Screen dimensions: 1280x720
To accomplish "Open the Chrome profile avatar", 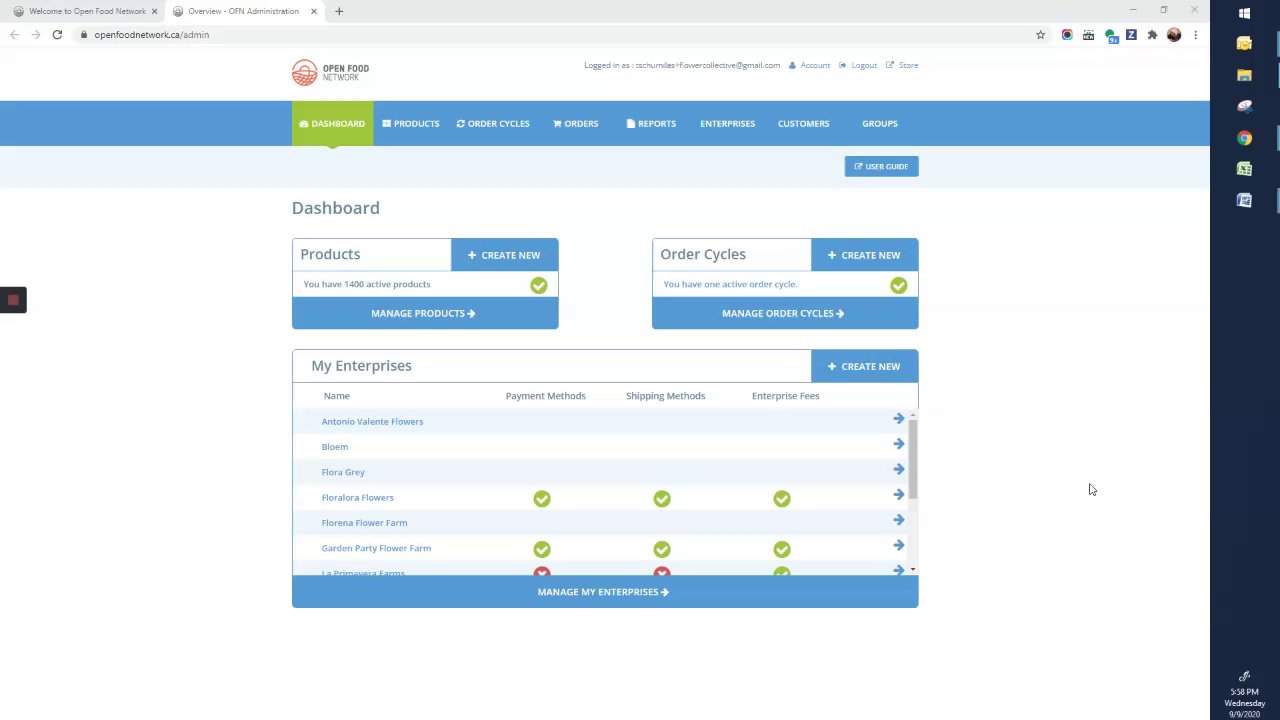I will 1174,34.
